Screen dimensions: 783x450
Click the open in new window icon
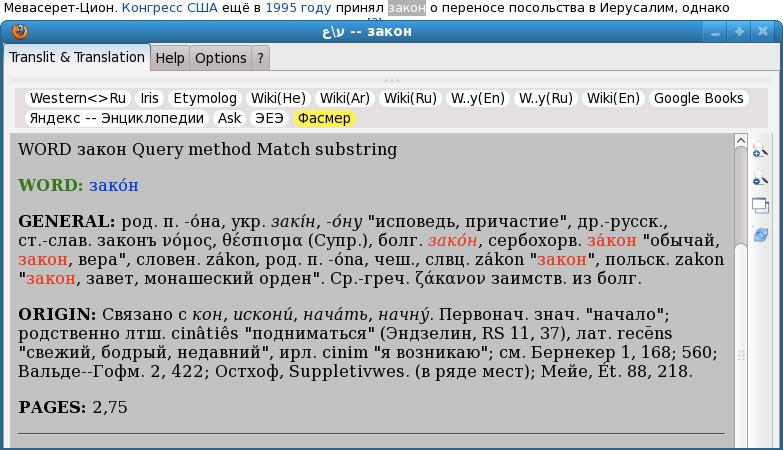[x=760, y=206]
